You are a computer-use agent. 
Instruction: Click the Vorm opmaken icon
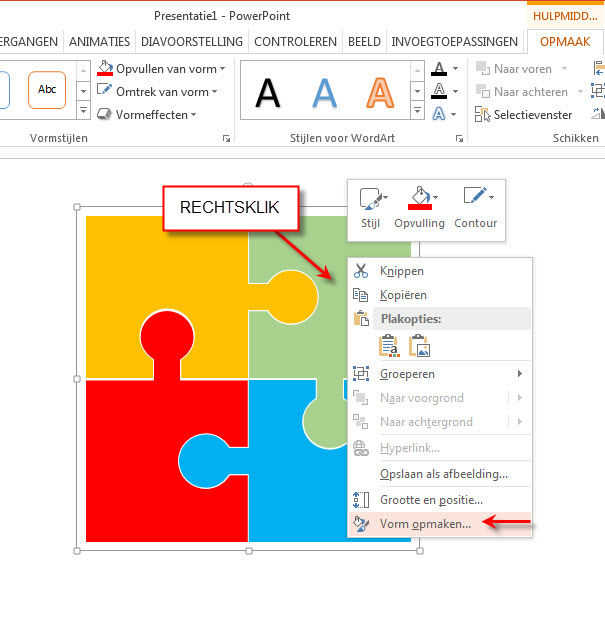361,524
